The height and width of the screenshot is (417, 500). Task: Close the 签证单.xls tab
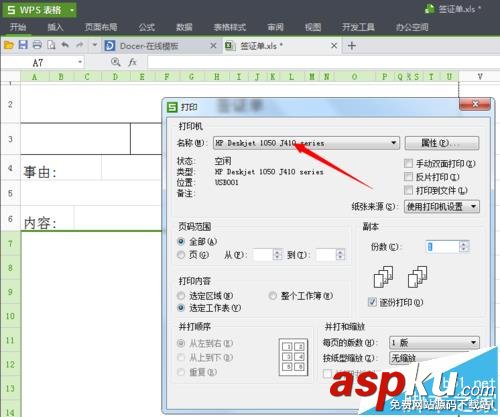click(334, 46)
